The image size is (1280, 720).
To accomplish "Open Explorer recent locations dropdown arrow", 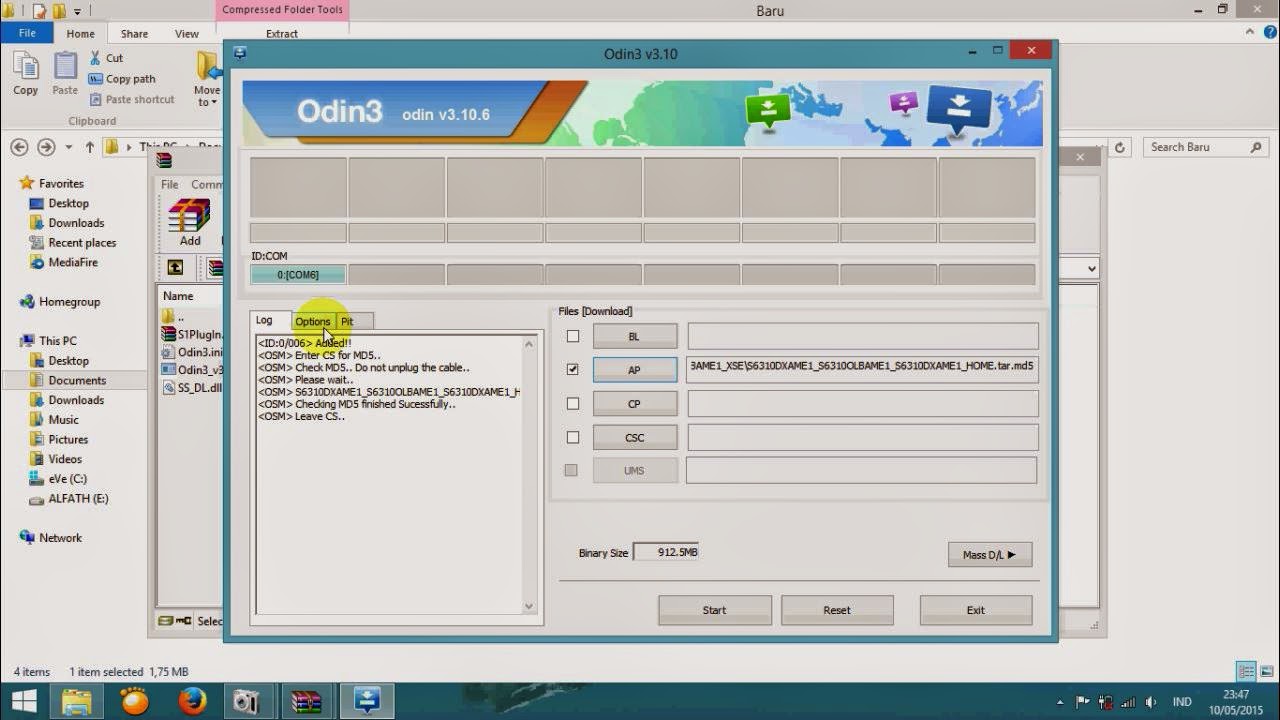I will click(x=68, y=147).
